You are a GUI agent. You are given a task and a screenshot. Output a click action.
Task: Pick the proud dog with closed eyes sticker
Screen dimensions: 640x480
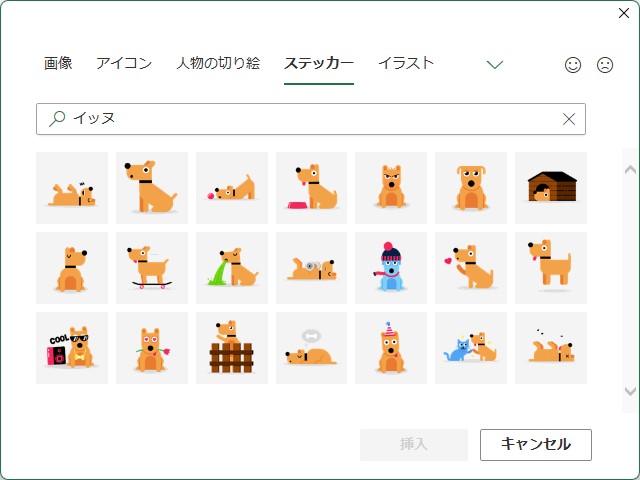72,268
